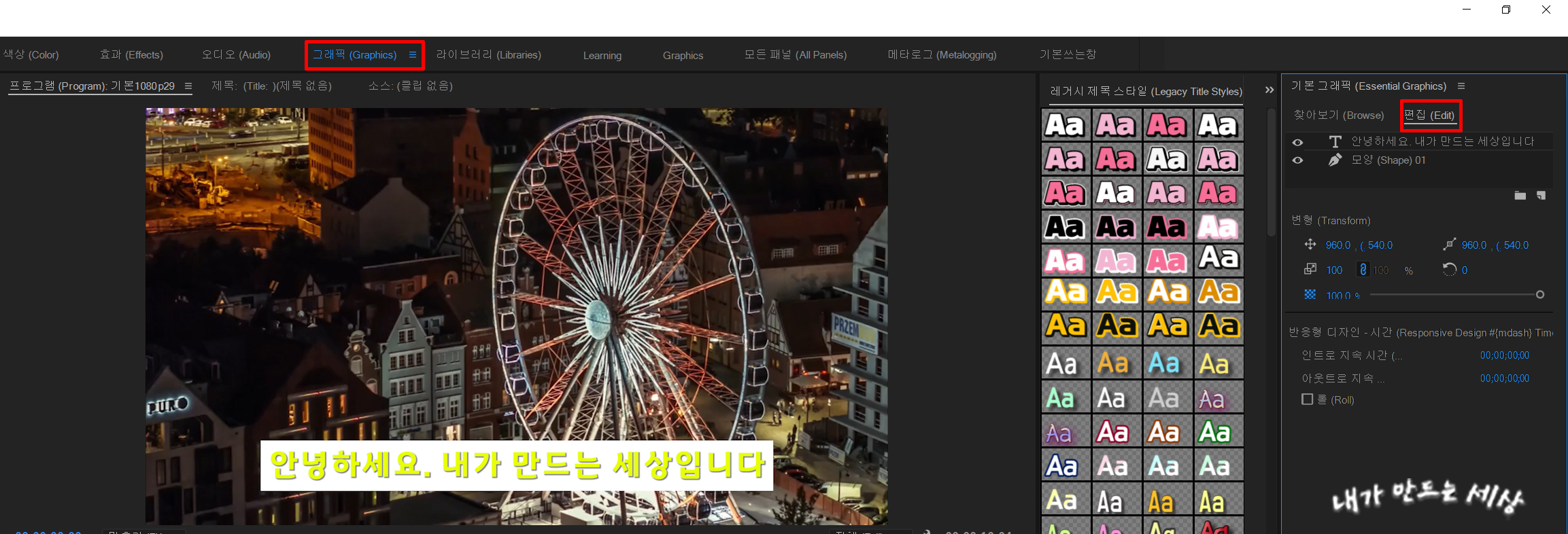This screenshot has height=534, width=1568.
Task: Click the Rotation value 0
Action: click(x=1465, y=270)
